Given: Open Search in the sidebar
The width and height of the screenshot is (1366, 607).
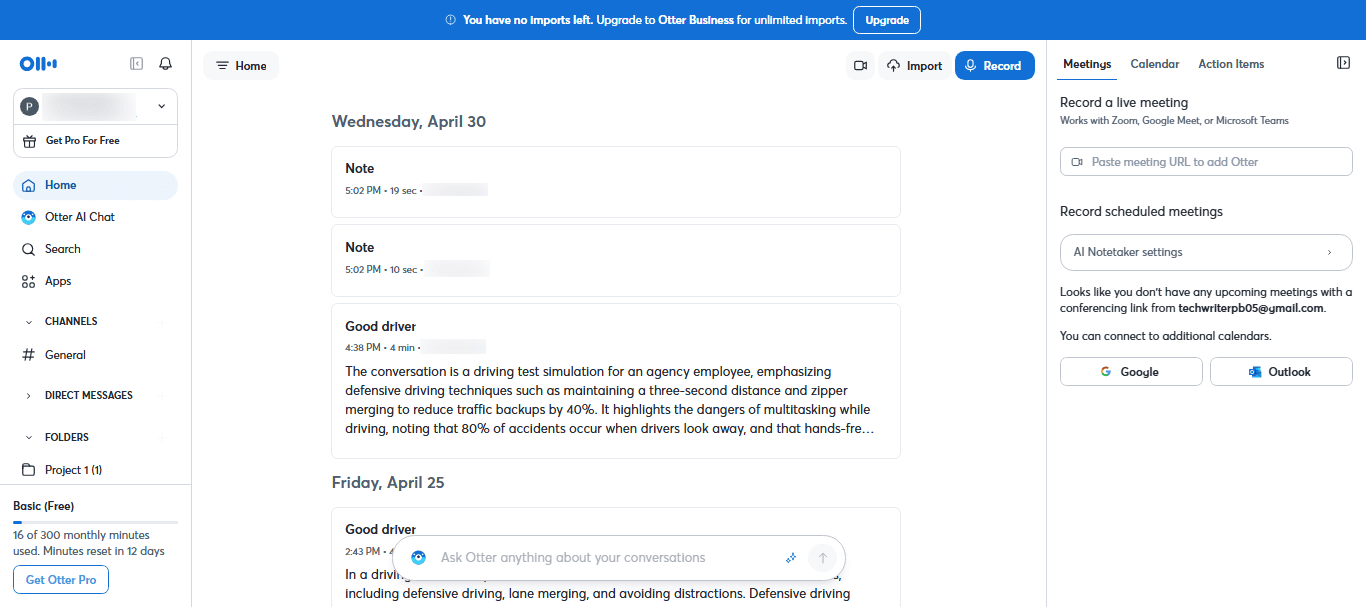Looking at the screenshot, I should point(62,249).
